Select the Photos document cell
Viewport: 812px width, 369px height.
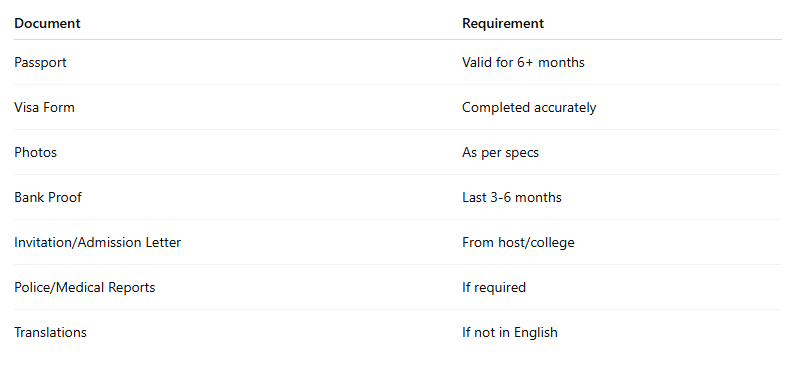[36, 152]
